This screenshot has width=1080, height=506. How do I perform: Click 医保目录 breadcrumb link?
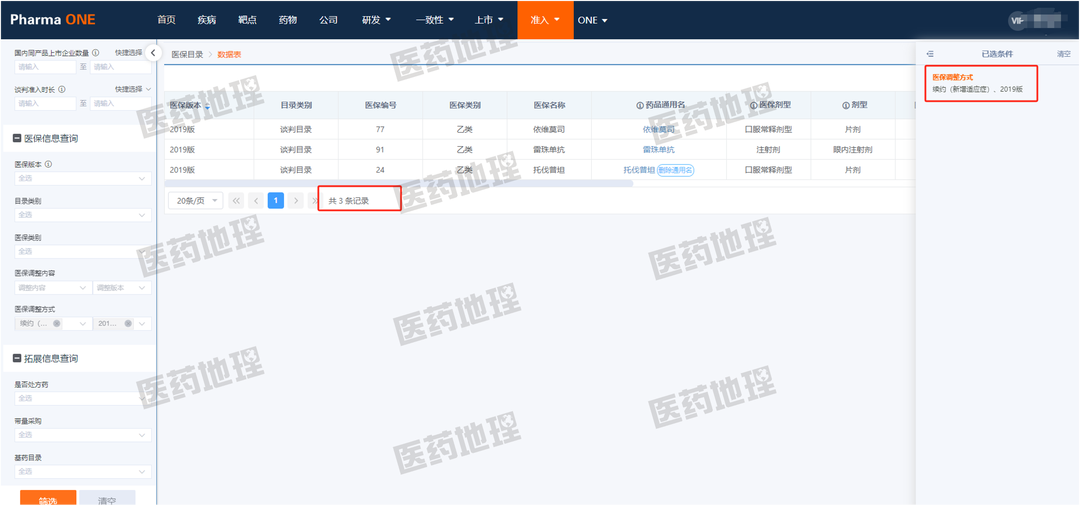(x=187, y=54)
